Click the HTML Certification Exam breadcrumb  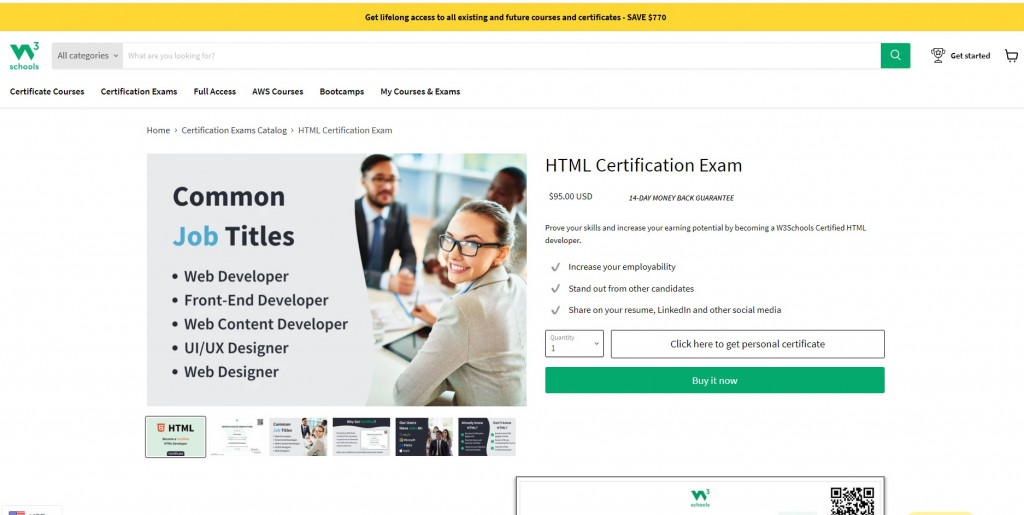coord(345,130)
